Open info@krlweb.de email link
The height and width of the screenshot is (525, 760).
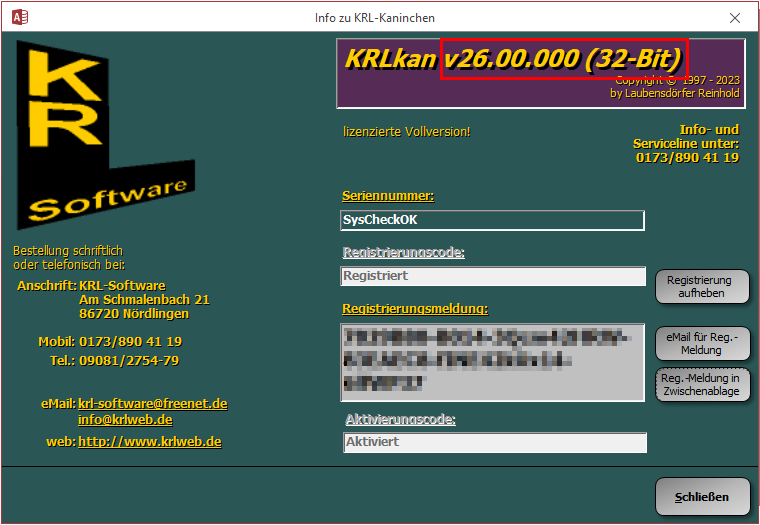tap(125, 420)
